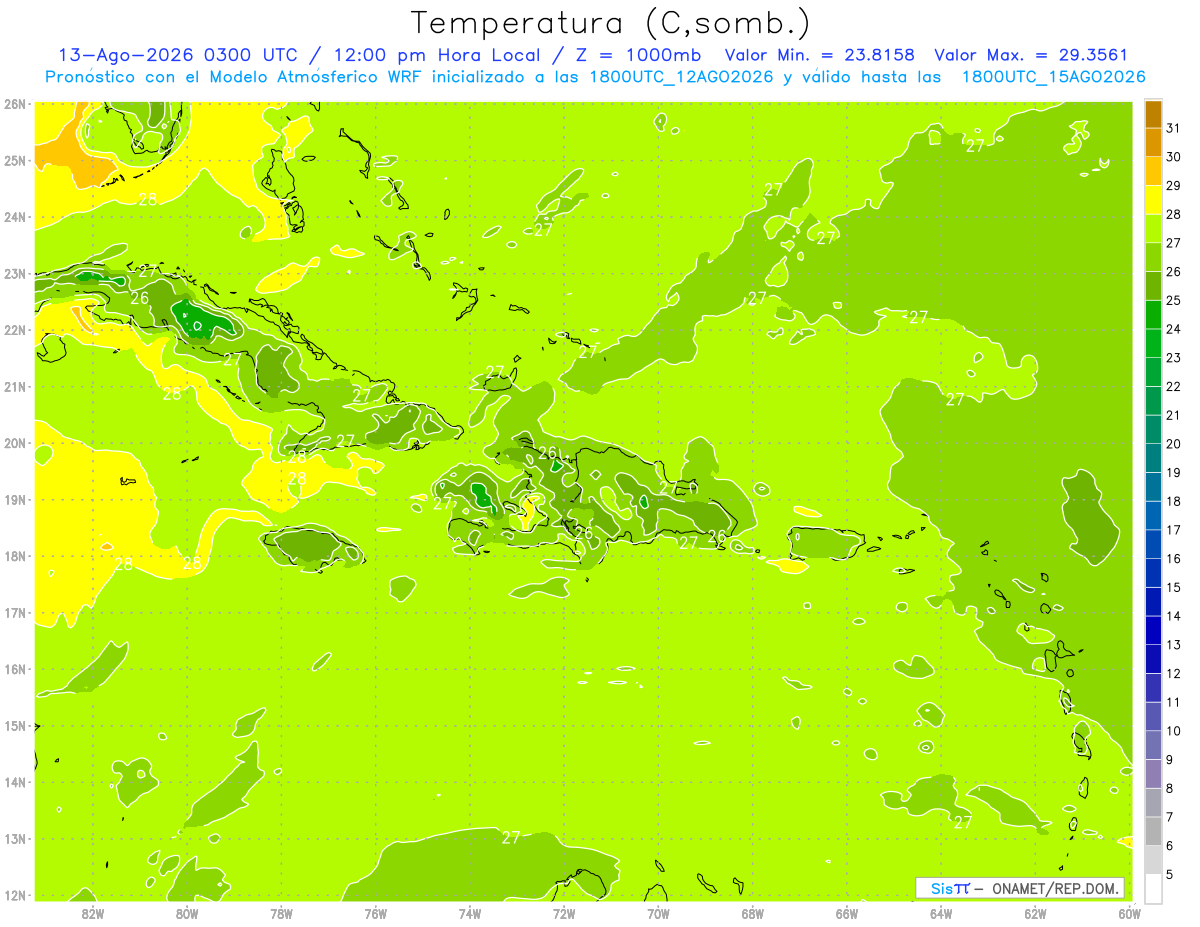1200x927 pixels.
Task: Click the longitude label "78W"
Action: click(x=281, y=914)
